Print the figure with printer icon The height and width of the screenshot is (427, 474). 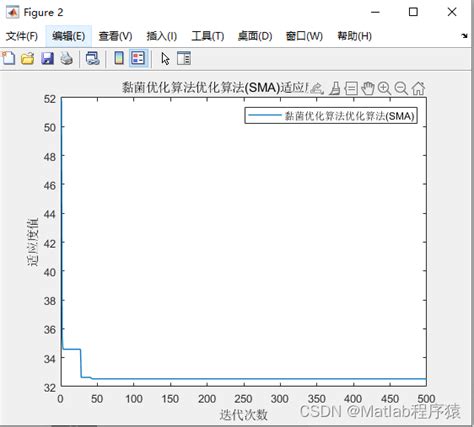point(67,58)
